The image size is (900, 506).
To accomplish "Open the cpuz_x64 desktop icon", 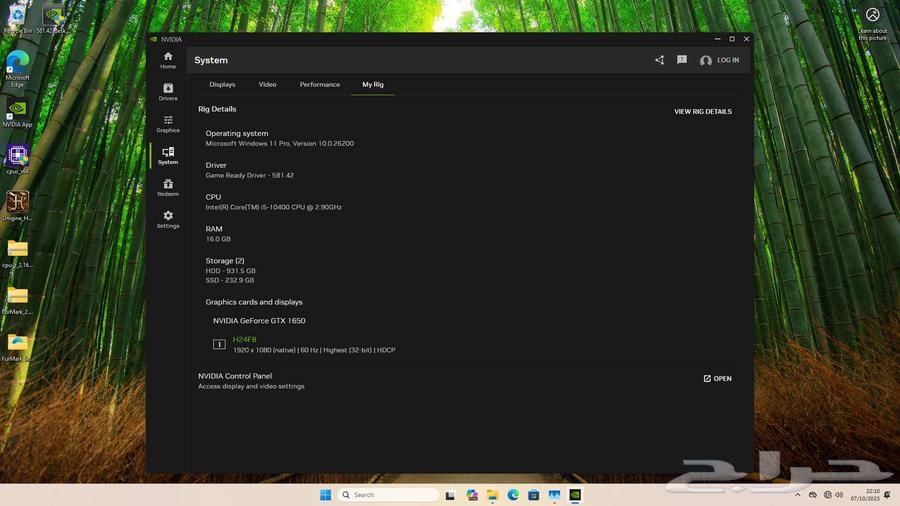I will (17, 159).
